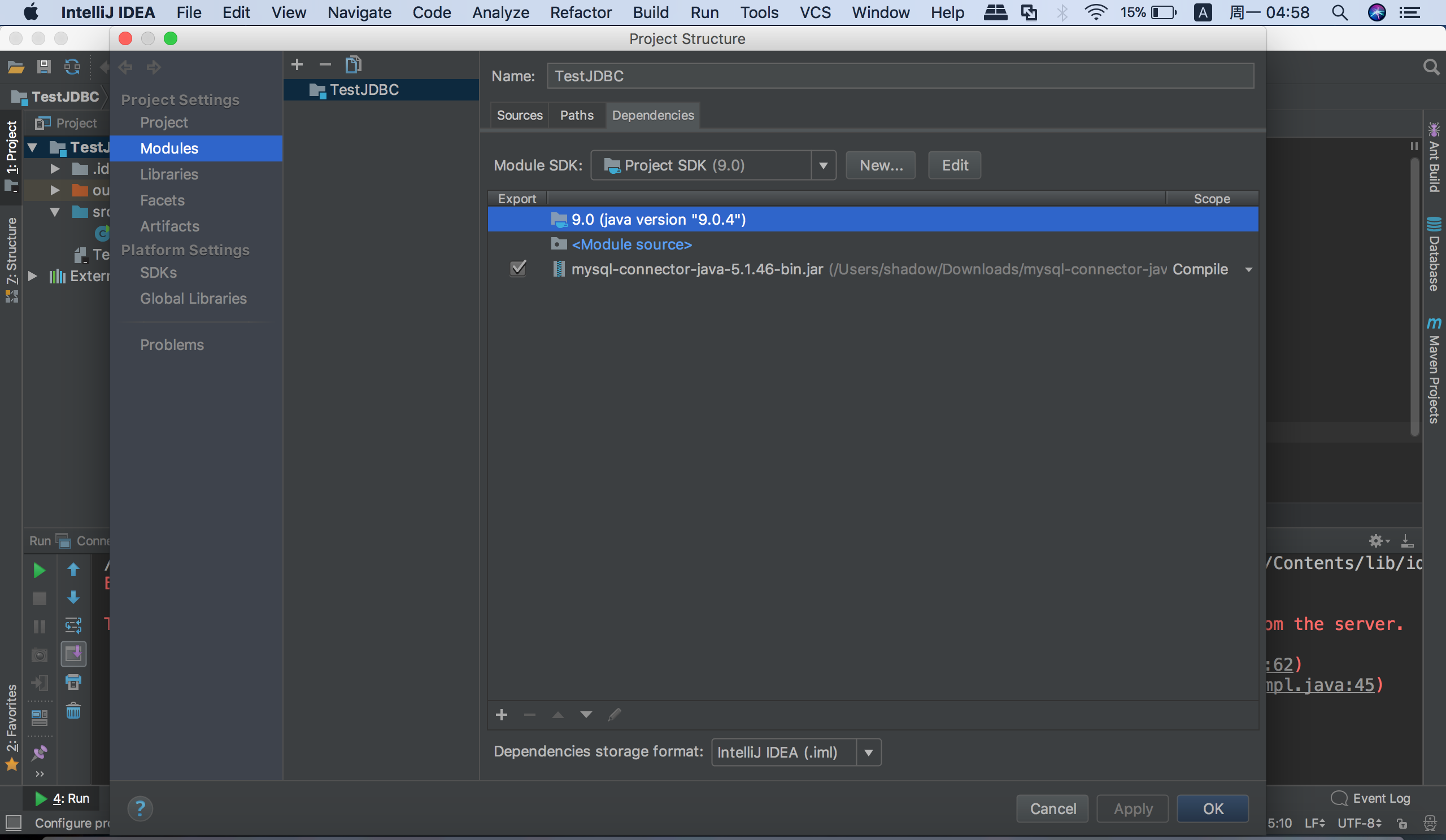Toggle export checkbox for mysql-connector jar
The width and height of the screenshot is (1446, 840).
tap(517, 268)
